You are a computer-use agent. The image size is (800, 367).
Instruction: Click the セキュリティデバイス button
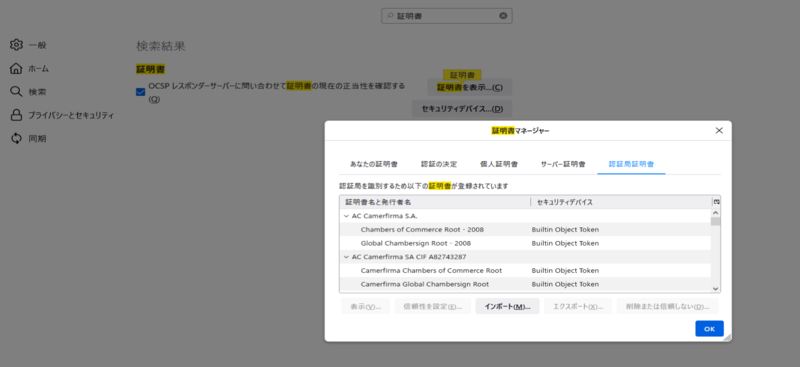(462, 109)
